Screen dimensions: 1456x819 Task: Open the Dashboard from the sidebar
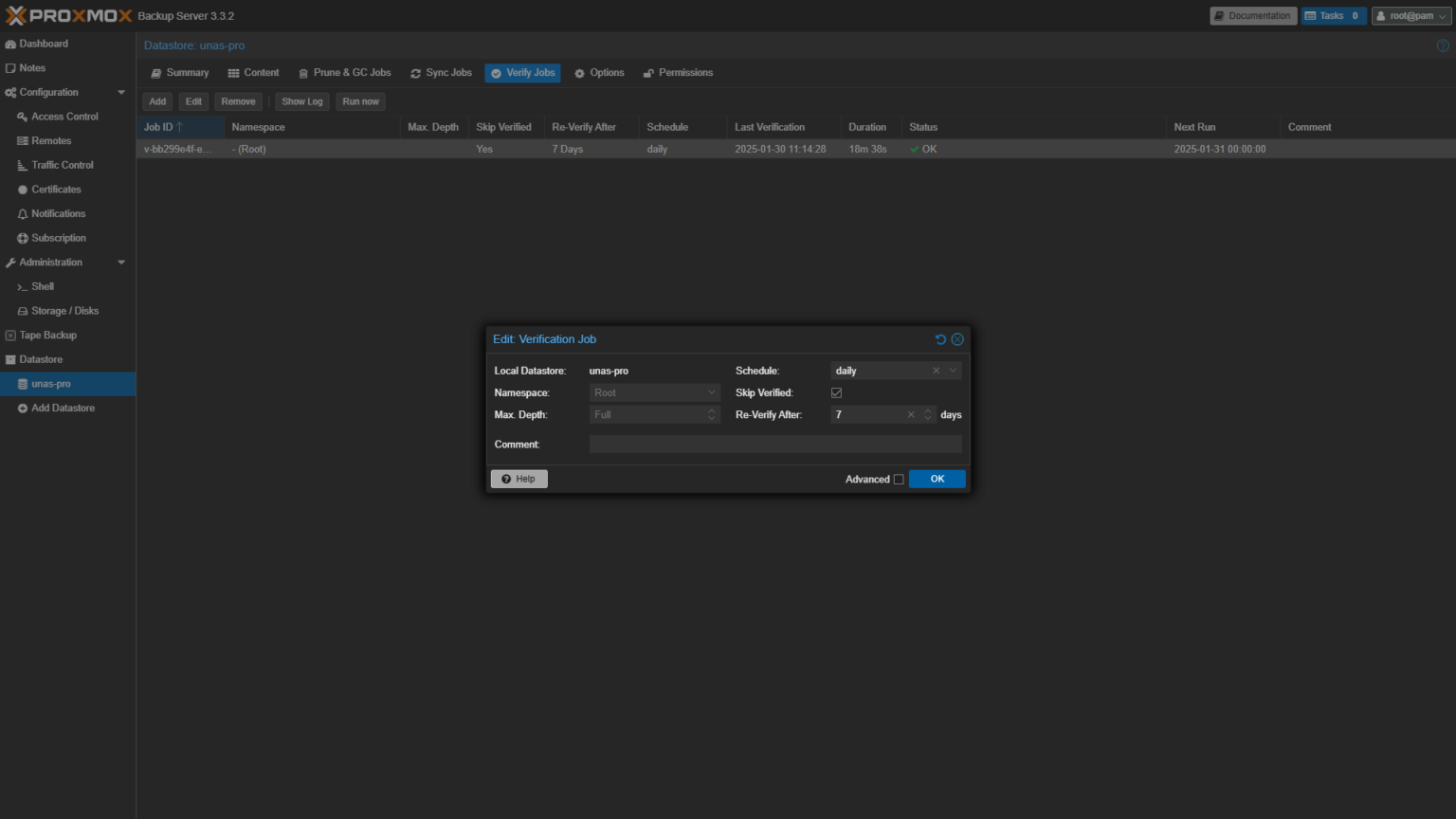pos(43,44)
